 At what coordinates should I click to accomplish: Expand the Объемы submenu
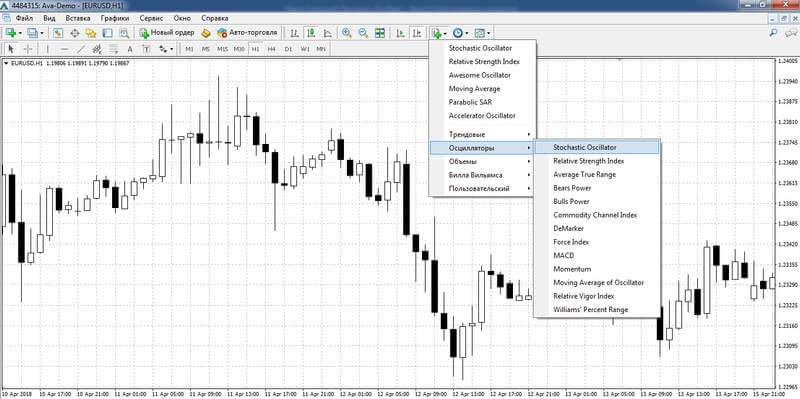click(483, 161)
